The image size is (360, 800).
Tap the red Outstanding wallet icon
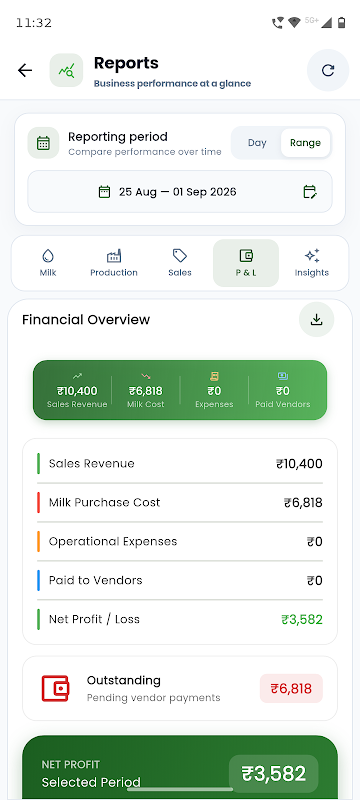(55, 688)
